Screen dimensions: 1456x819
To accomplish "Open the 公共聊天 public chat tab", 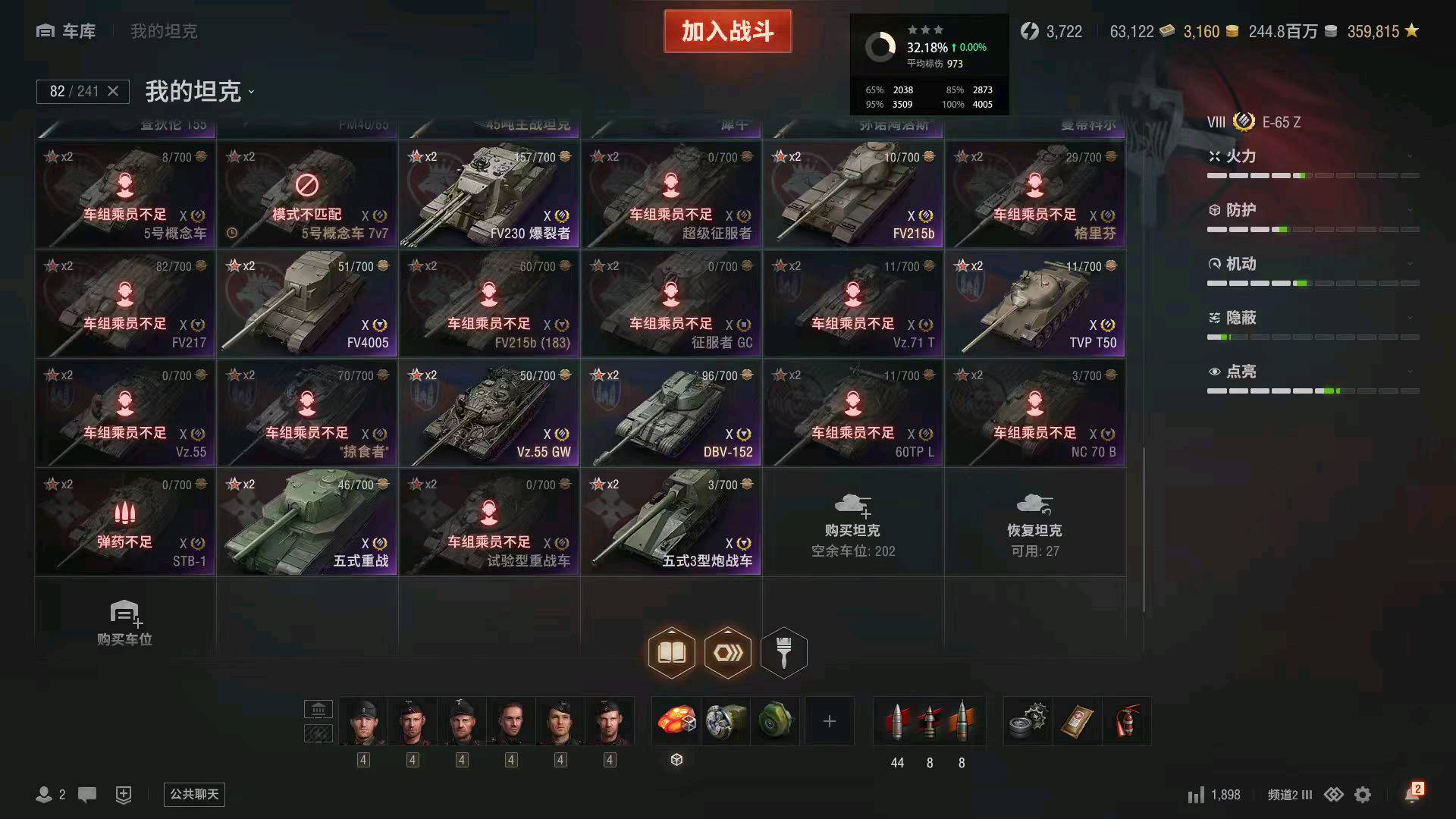I will coord(195,794).
